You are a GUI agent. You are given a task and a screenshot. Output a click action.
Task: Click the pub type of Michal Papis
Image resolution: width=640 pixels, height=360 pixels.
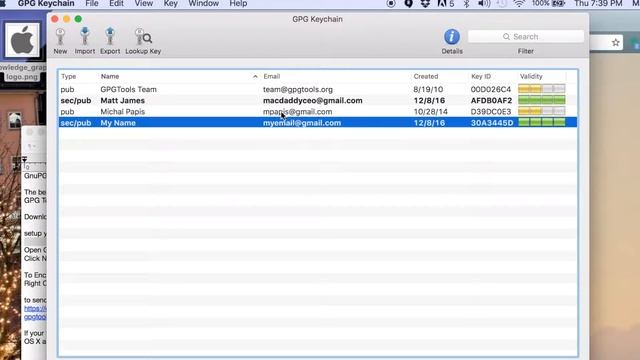[67, 111]
